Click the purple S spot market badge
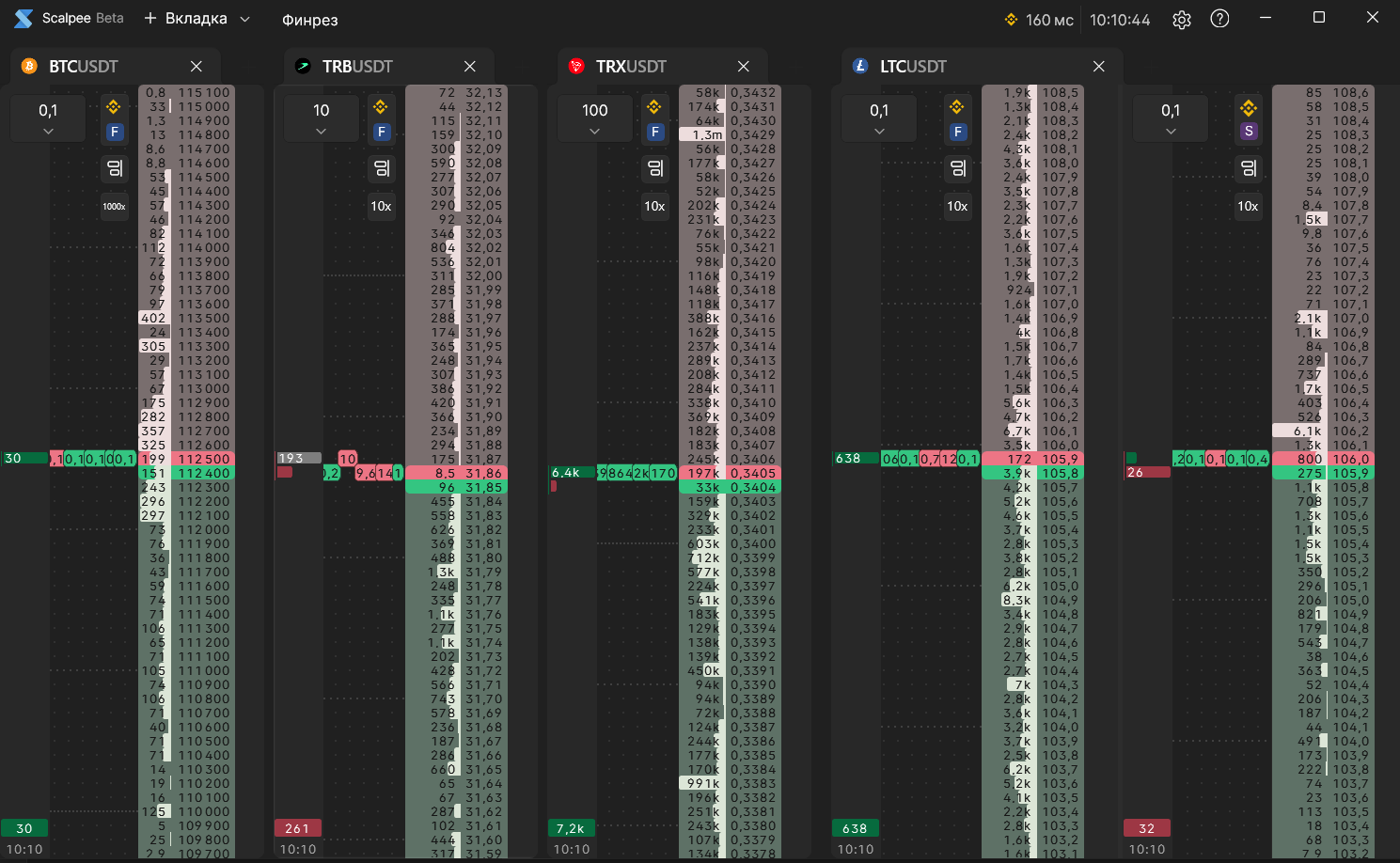Viewport: 1400px width, 863px height. (x=1249, y=132)
